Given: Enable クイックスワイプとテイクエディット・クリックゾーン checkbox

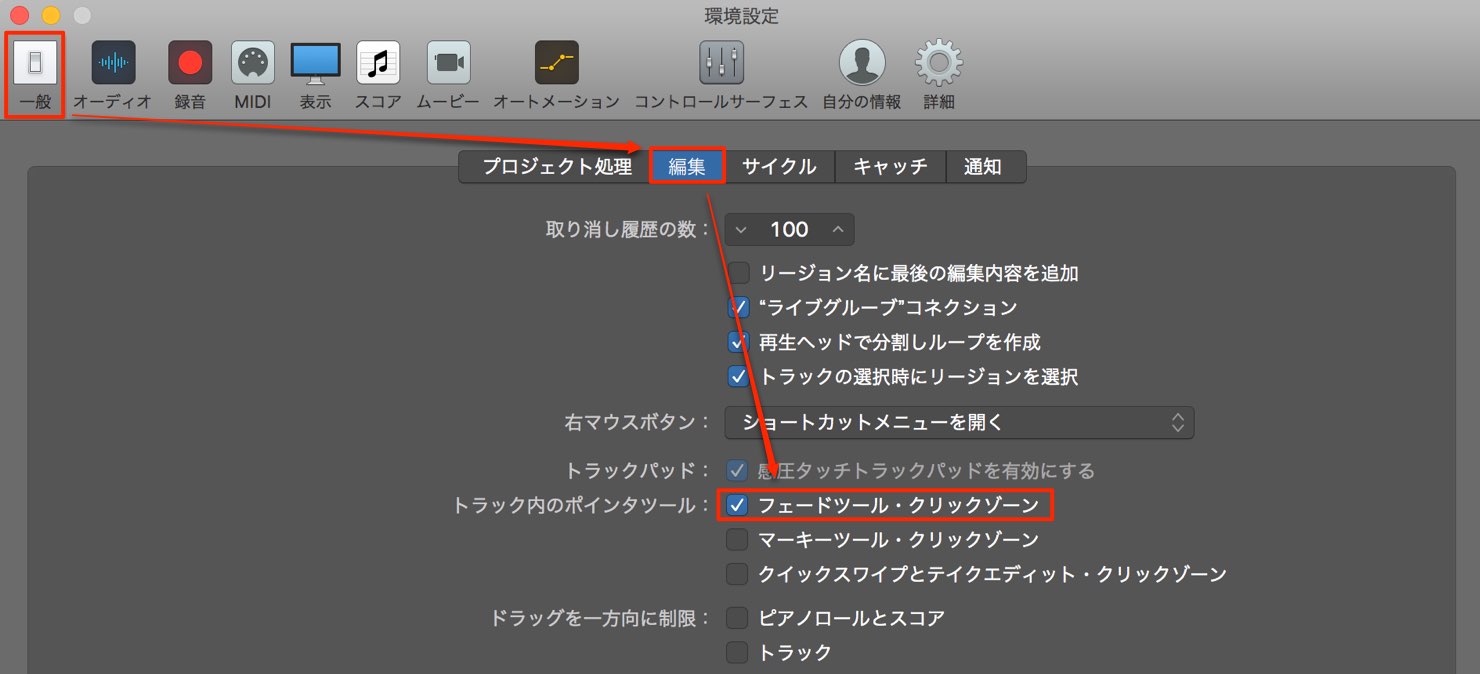Looking at the screenshot, I should [x=738, y=574].
